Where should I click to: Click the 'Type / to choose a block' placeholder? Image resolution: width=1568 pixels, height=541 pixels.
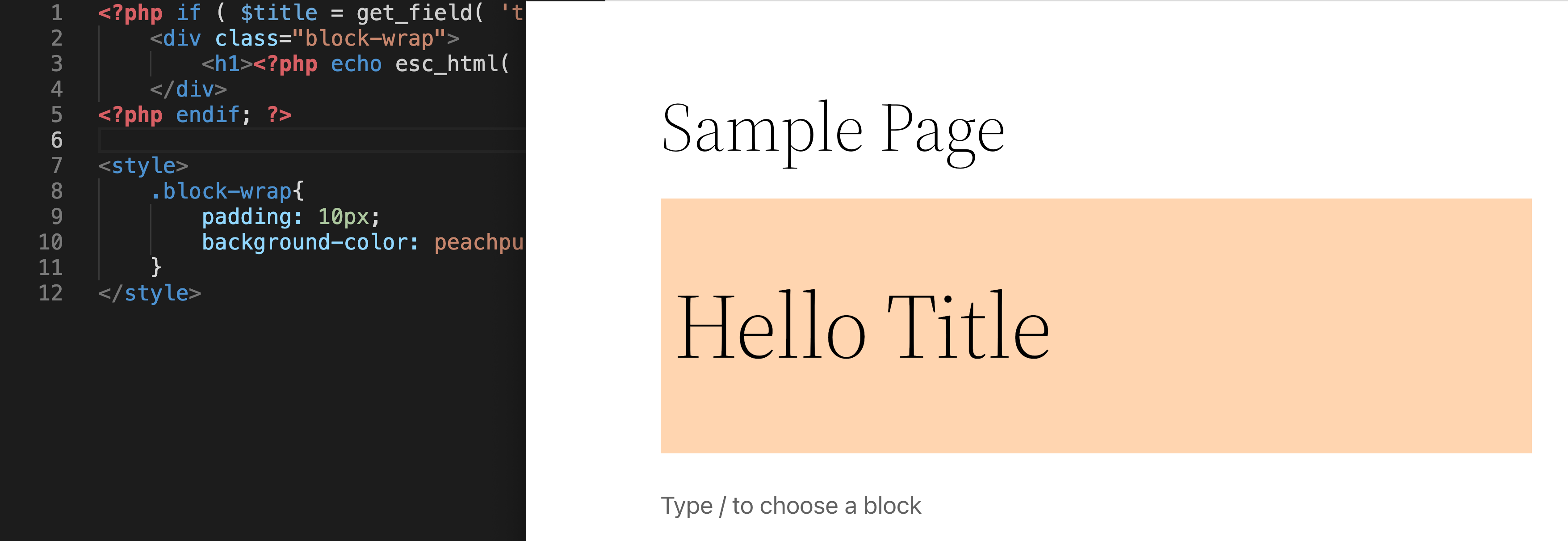pos(791,506)
